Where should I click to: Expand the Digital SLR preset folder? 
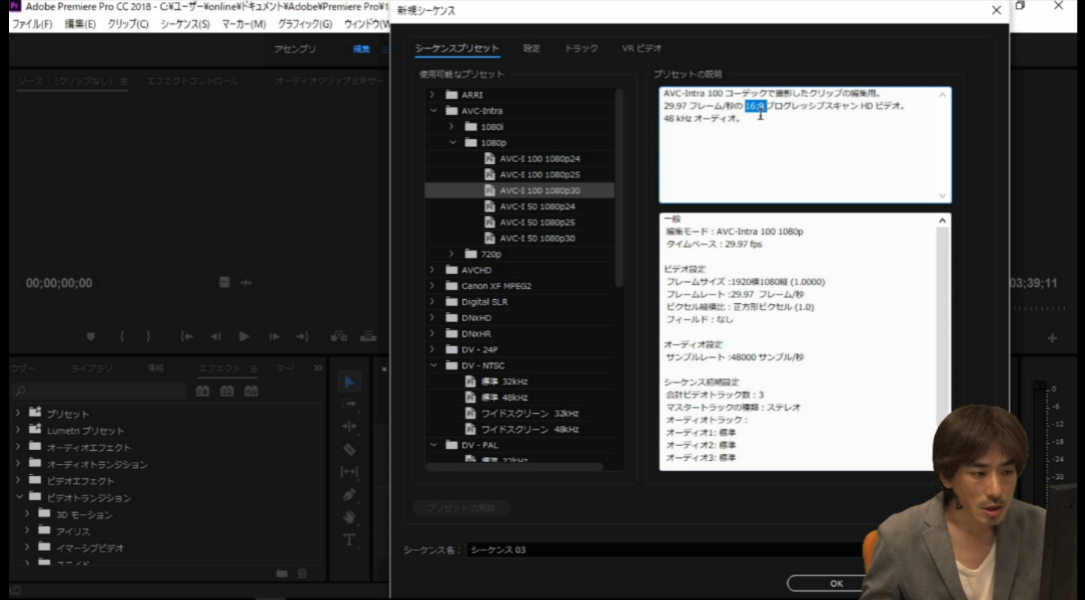(x=433, y=301)
